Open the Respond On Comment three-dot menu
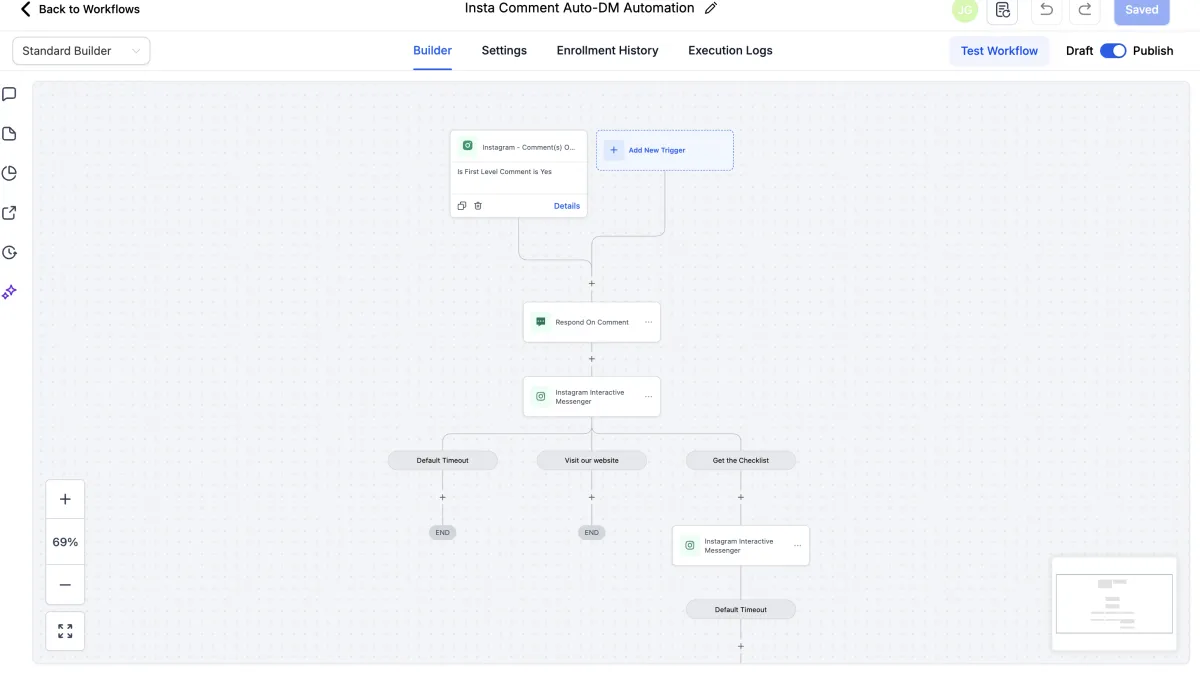1200x674 pixels. 648,322
